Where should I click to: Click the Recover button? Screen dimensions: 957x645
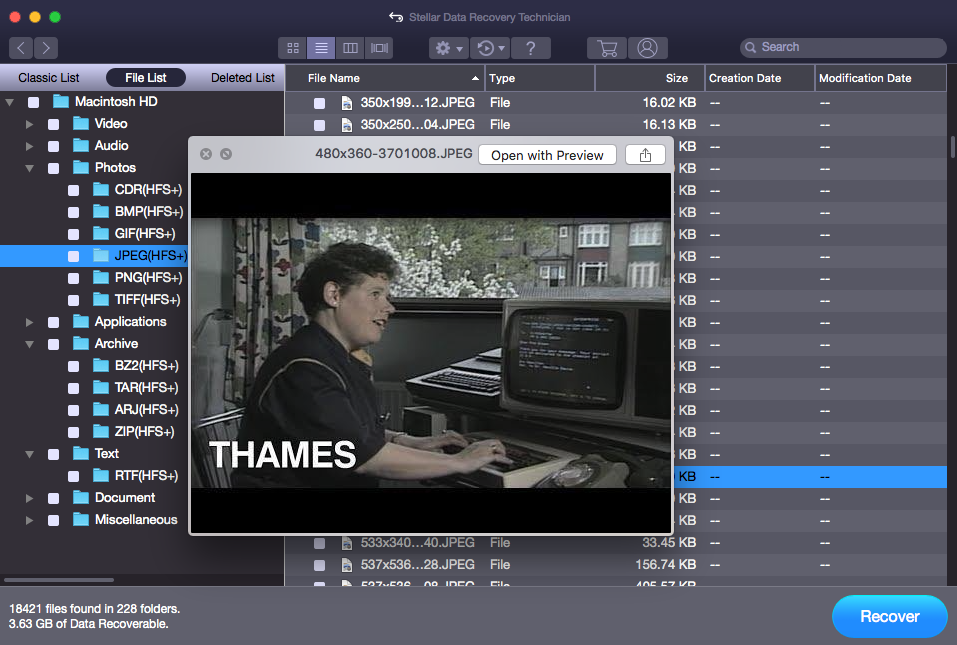(889, 616)
